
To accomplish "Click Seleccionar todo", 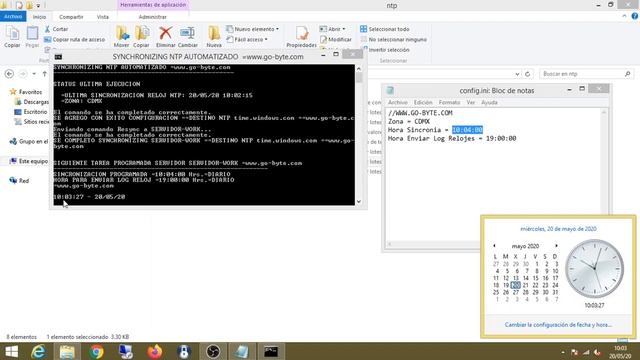I will pyautogui.click(x=384, y=29).
